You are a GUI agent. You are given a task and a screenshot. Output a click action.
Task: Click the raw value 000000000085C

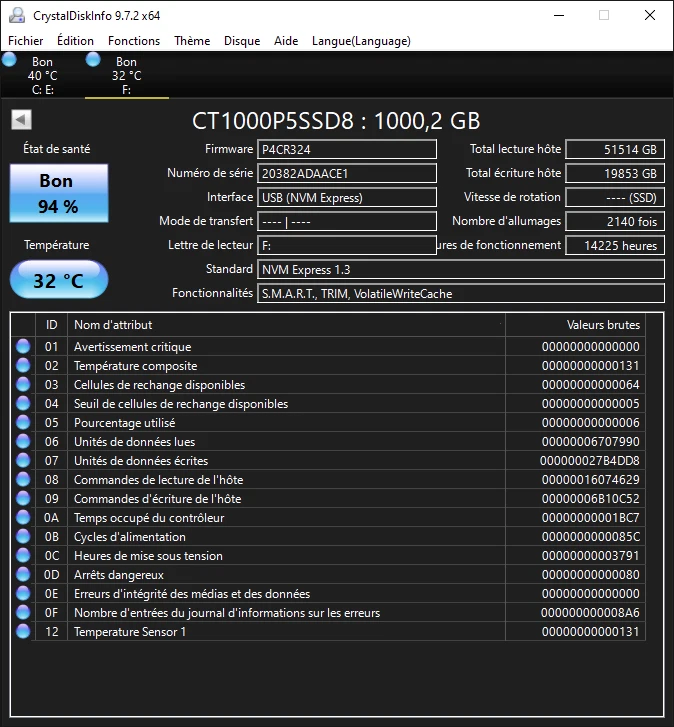coord(591,537)
